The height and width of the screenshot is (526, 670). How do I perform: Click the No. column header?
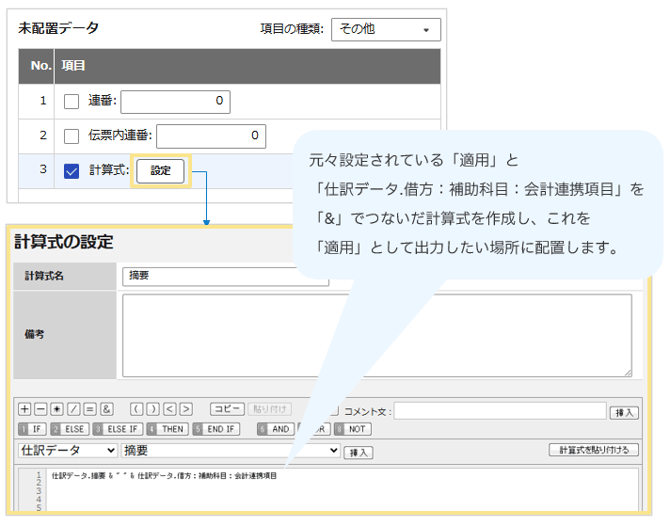pos(36,66)
